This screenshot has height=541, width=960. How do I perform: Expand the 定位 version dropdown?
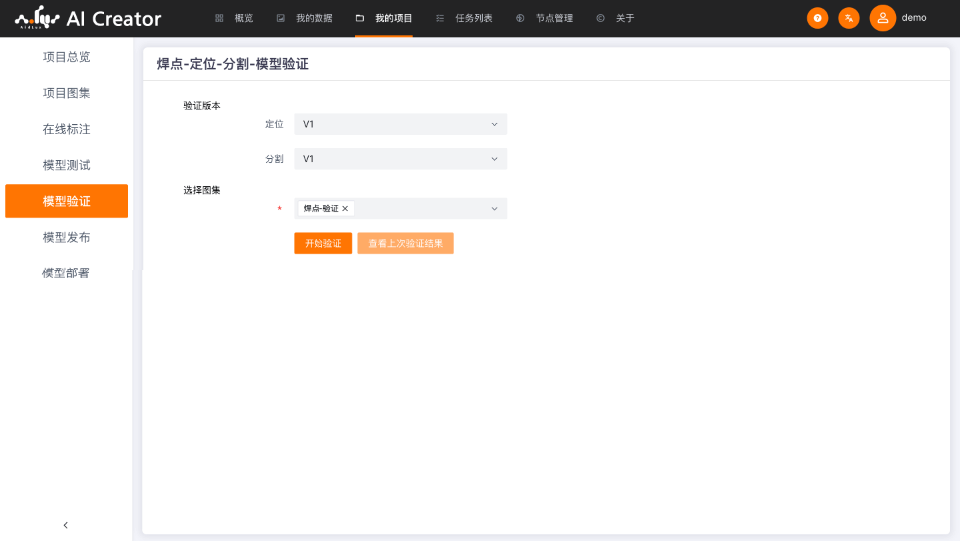click(x=400, y=124)
